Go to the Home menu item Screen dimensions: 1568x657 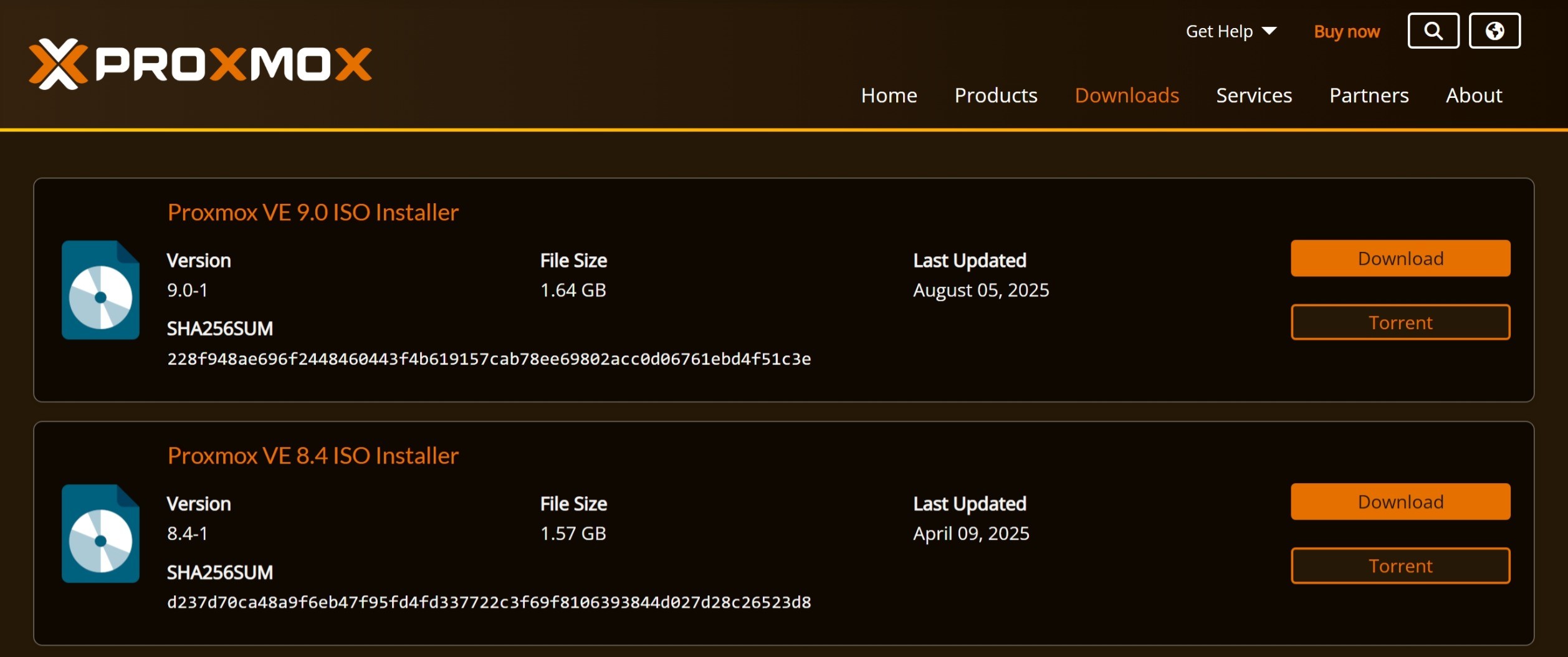pyautogui.click(x=889, y=95)
